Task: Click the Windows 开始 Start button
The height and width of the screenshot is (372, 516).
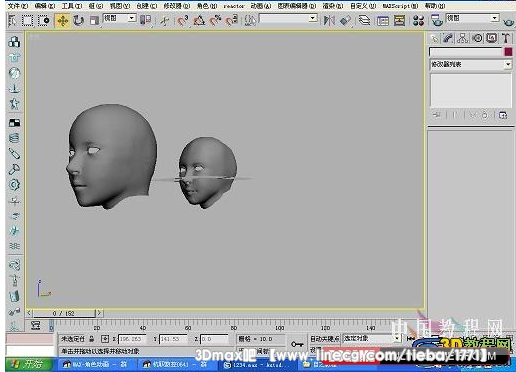Action: click(x=29, y=364)
